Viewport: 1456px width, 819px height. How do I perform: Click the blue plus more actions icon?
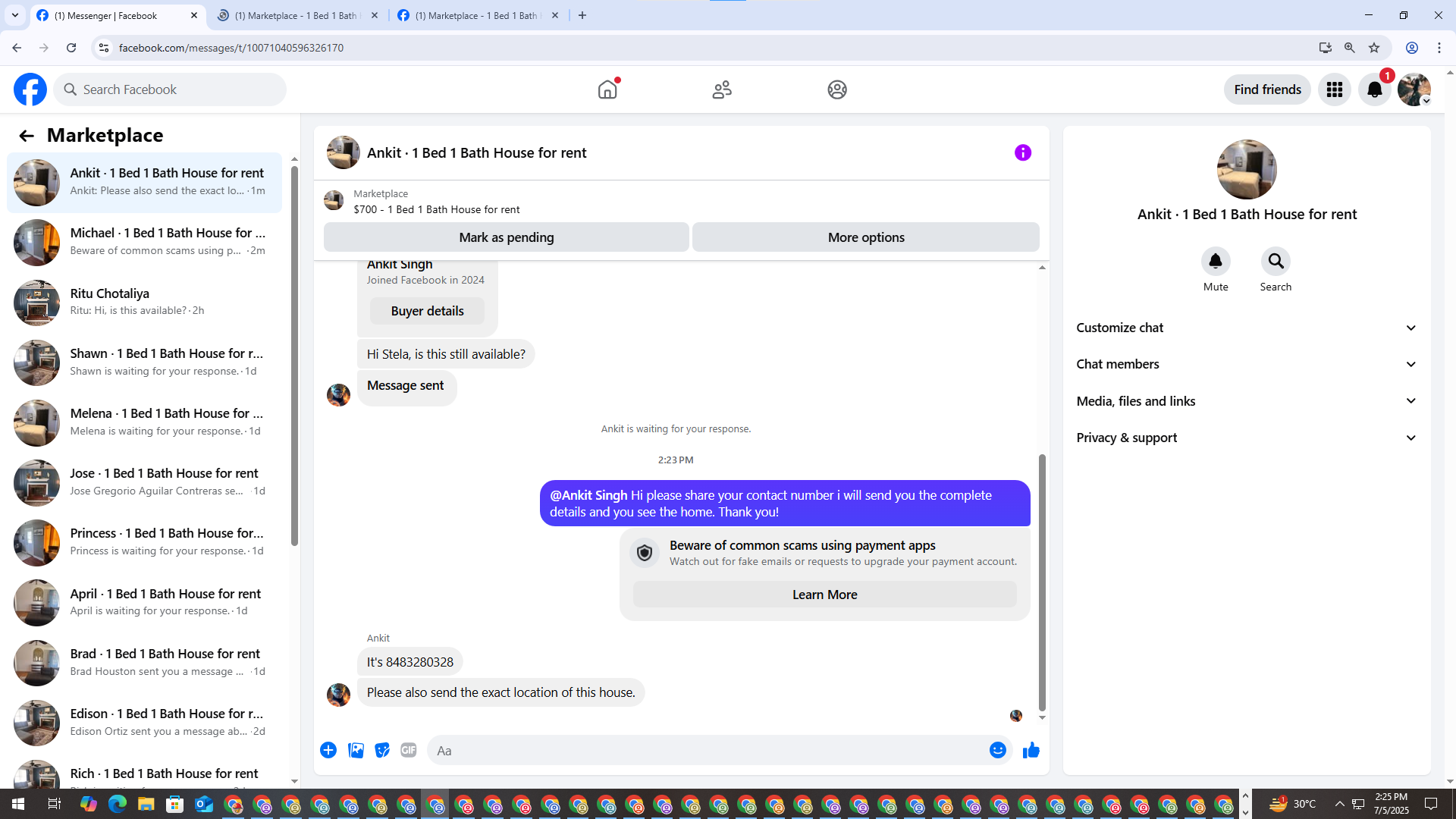[x=328, y=751]
